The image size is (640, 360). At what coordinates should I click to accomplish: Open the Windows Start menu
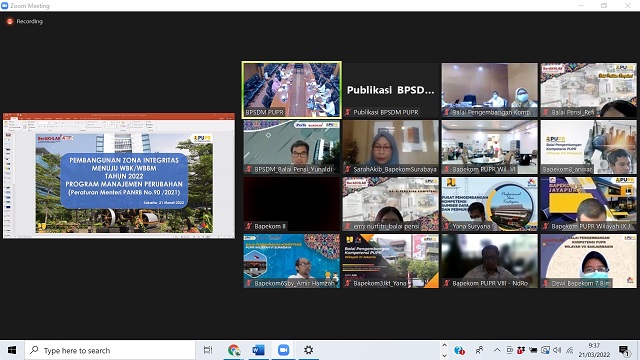pos(12,350)
